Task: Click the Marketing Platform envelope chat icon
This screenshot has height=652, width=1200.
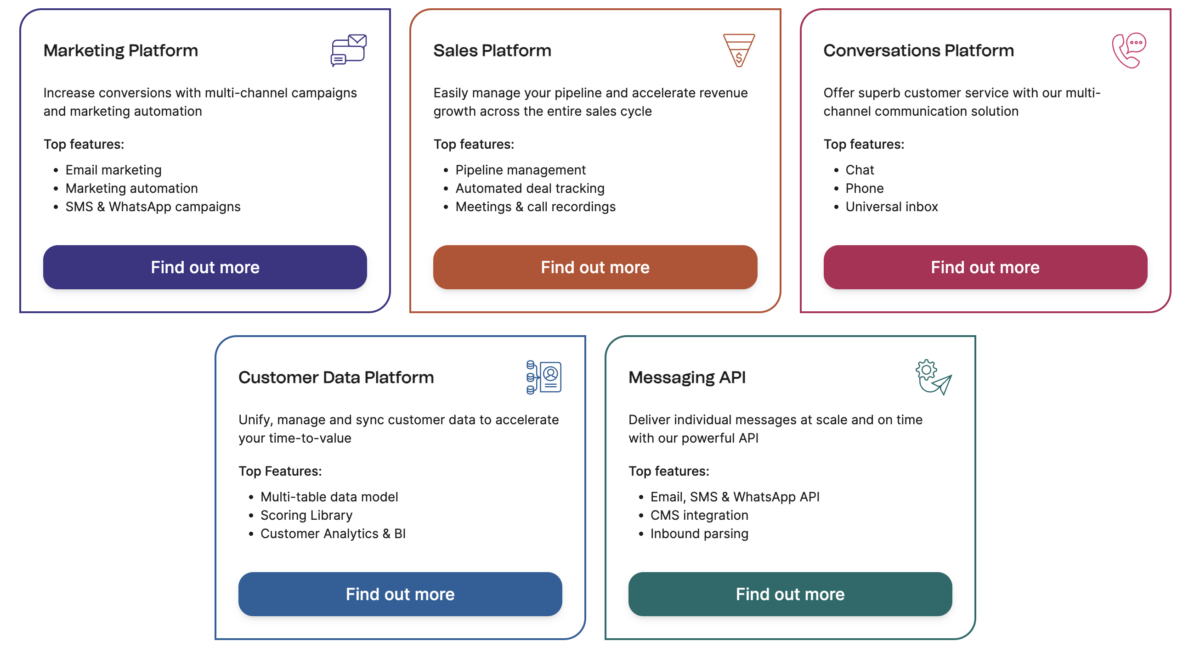Action: point(349,50)
